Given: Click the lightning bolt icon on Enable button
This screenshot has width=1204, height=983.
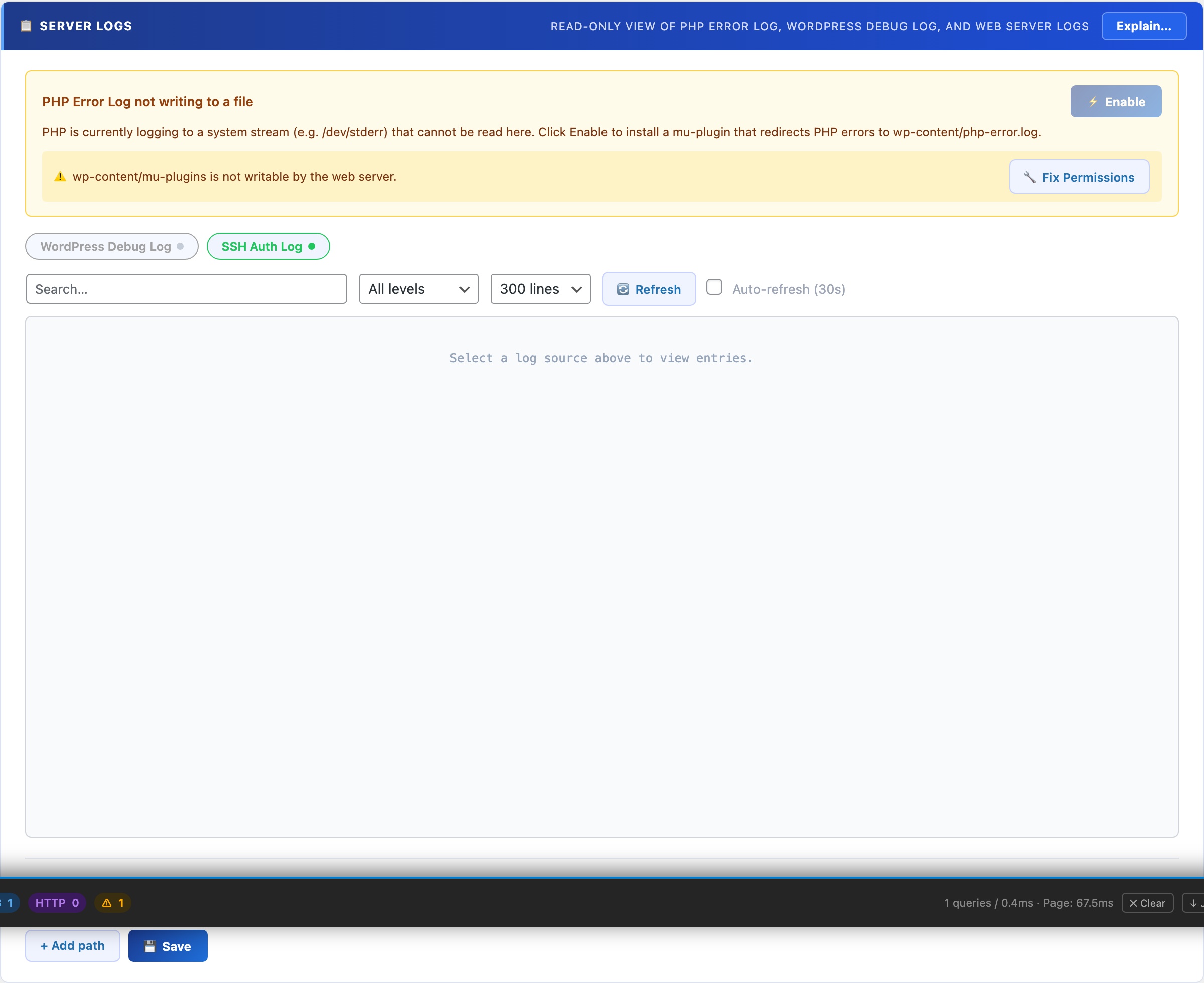Looking at the screenshot, I should click(x=1094, y=101).
